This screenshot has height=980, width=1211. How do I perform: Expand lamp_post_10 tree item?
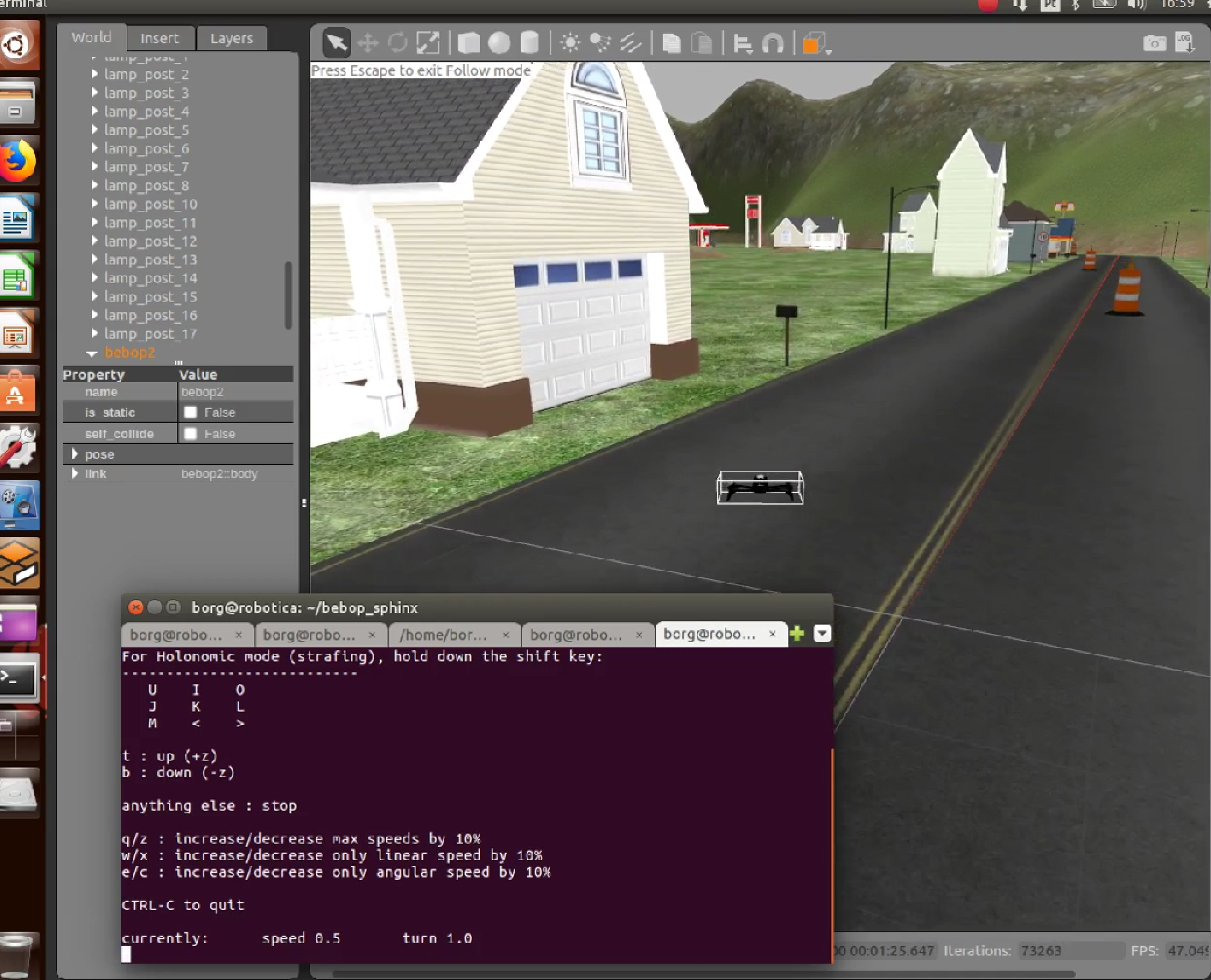pyautogui.click(x=95, y=204)
